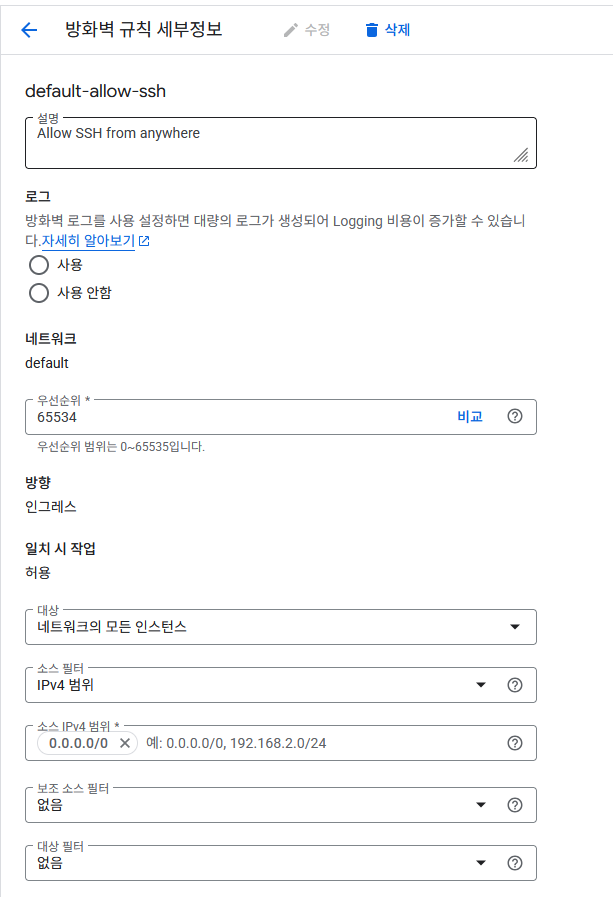Expand the 대상 targets dropdown
Viewport: 613px width, 897px height.
tap(281, 627)
